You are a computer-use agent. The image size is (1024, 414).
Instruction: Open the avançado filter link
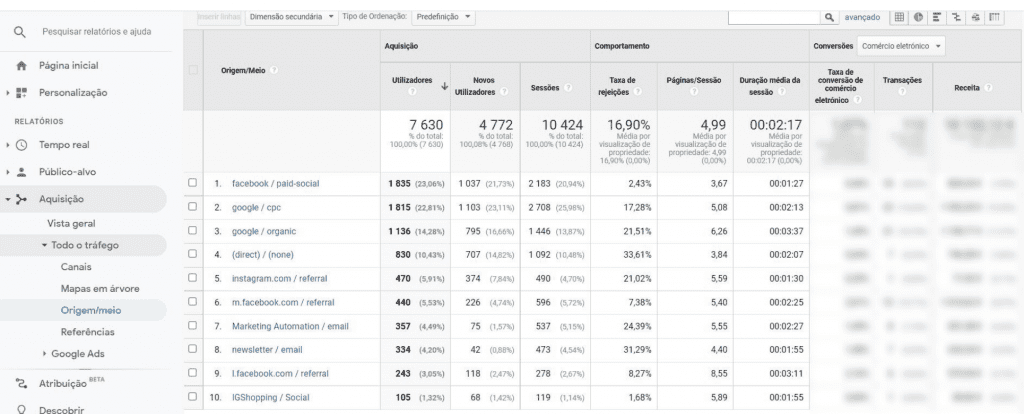tap(862, 18)
